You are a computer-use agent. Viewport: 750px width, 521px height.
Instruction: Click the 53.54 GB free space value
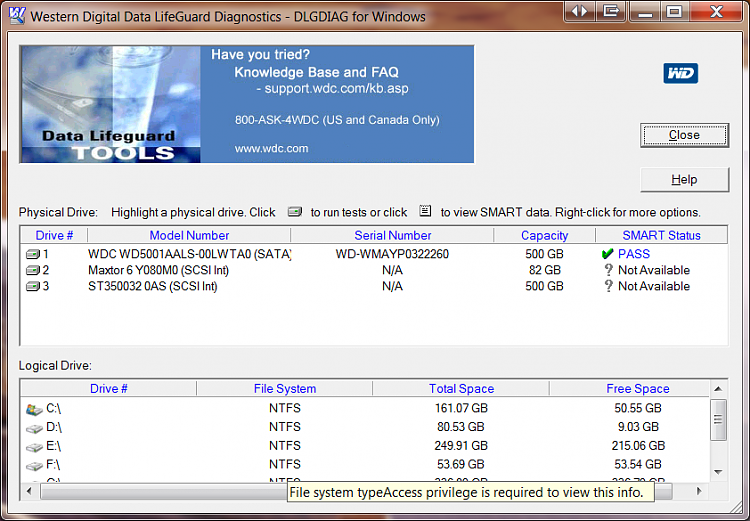coord(638,465)
